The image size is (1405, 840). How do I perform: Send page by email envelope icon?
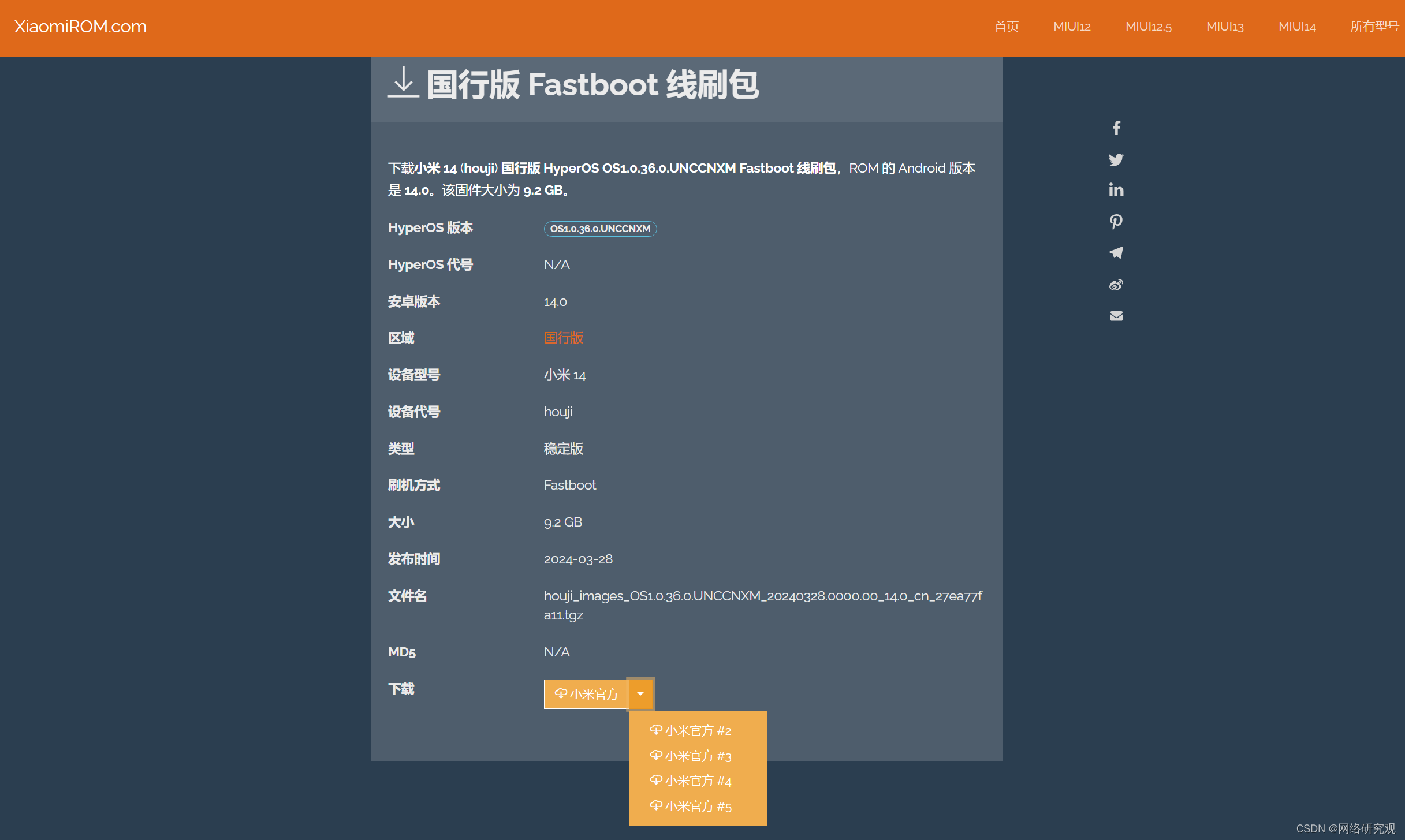point(1116,316)
